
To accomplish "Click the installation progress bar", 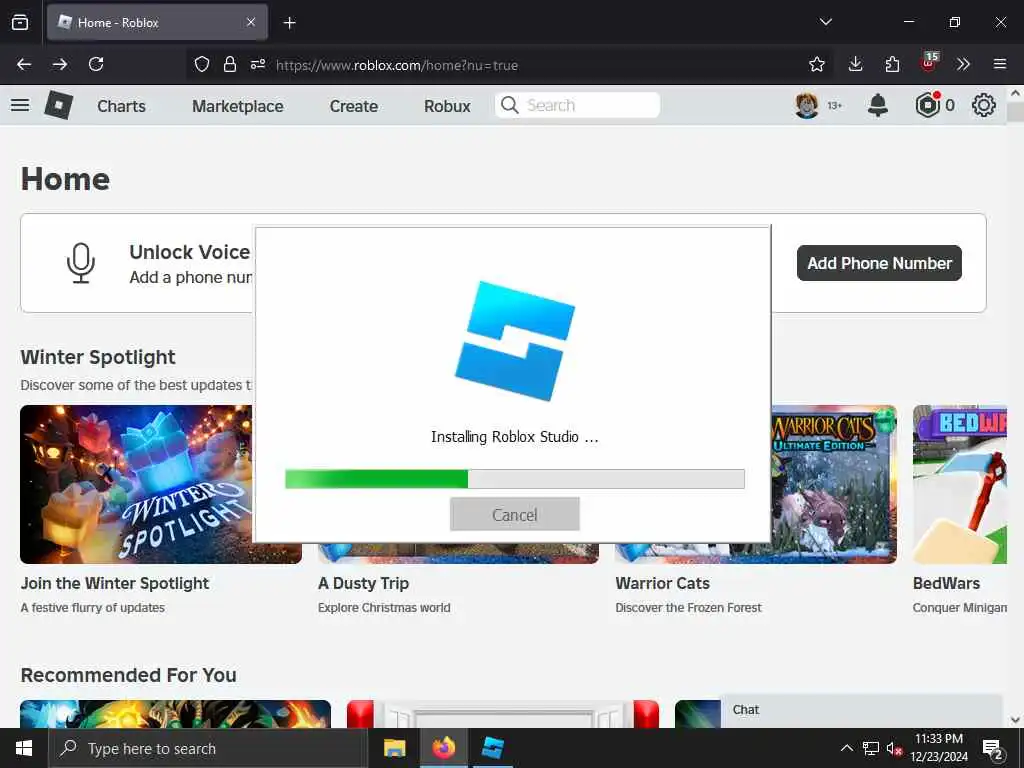I will (x=515, y=479).
